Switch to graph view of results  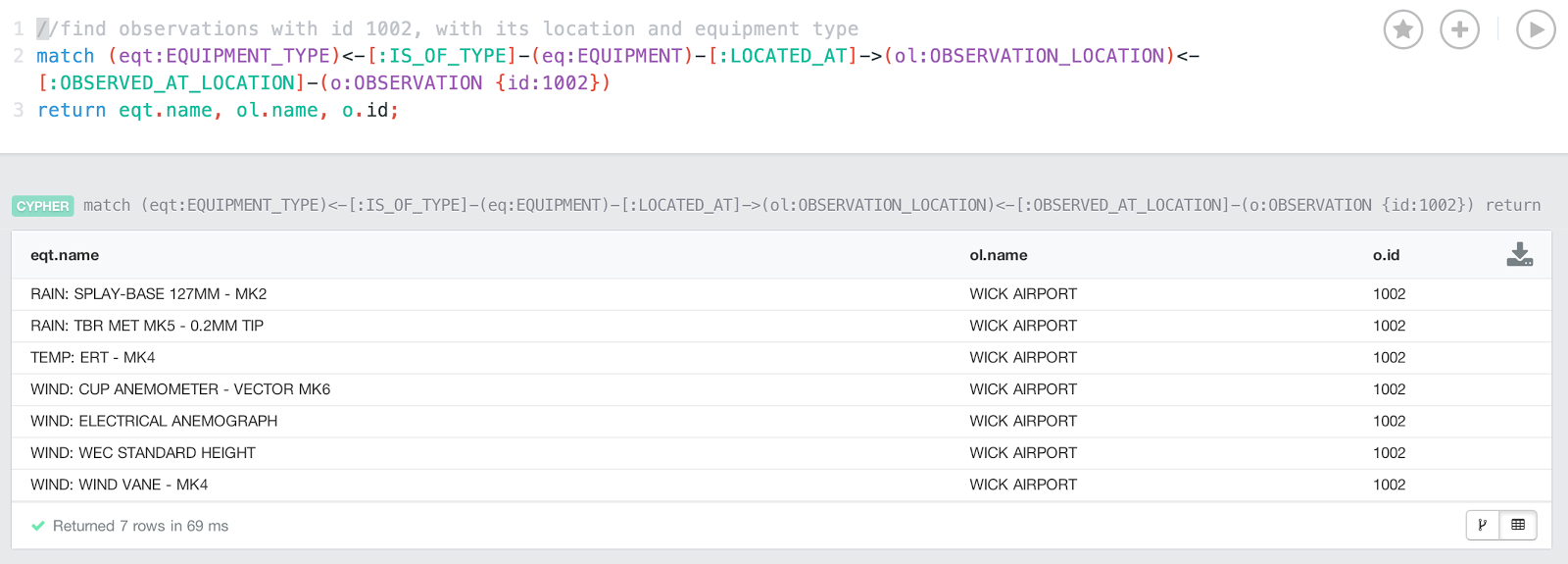point(1483,525)
